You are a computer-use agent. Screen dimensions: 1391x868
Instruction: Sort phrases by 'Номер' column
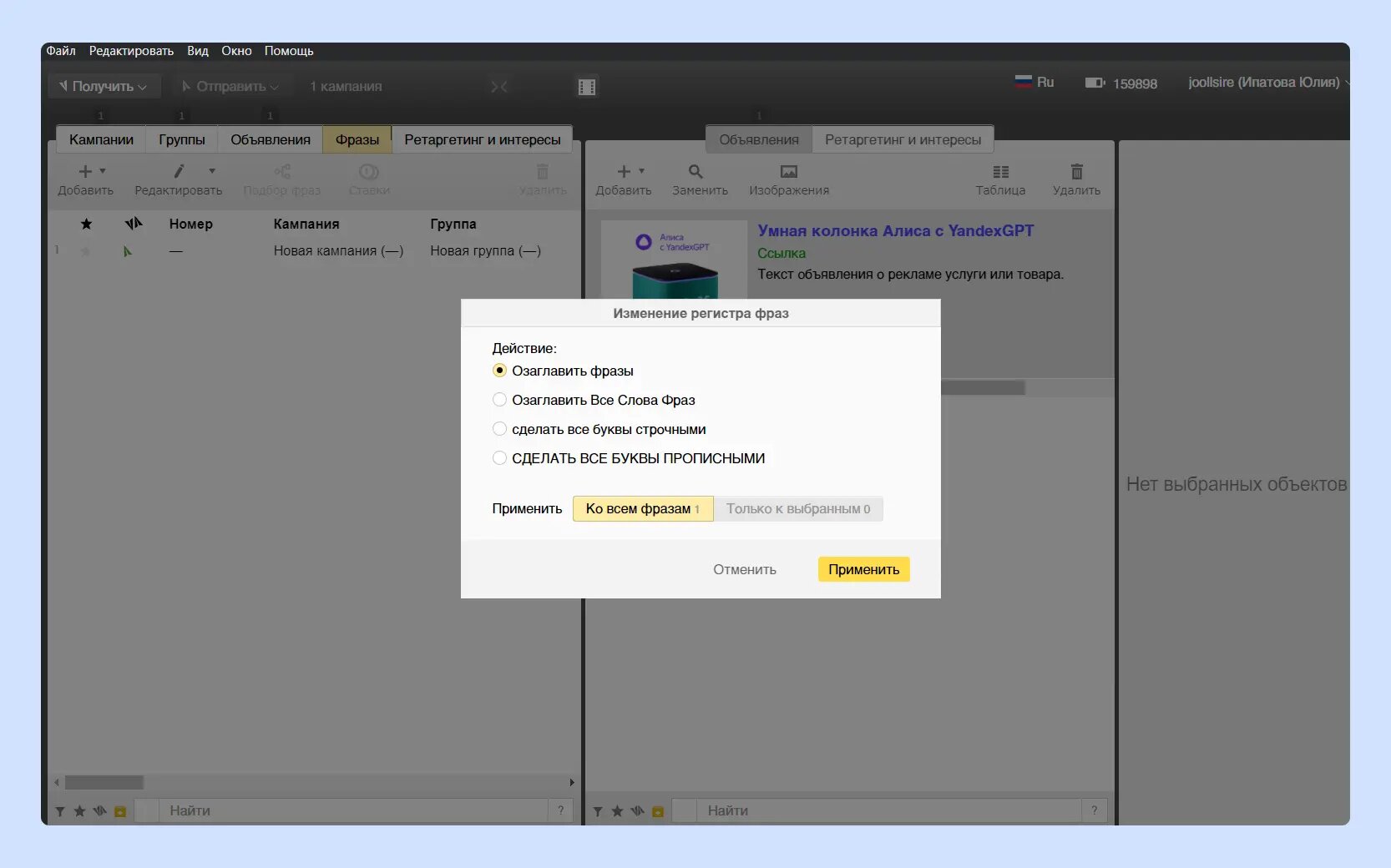191,224
